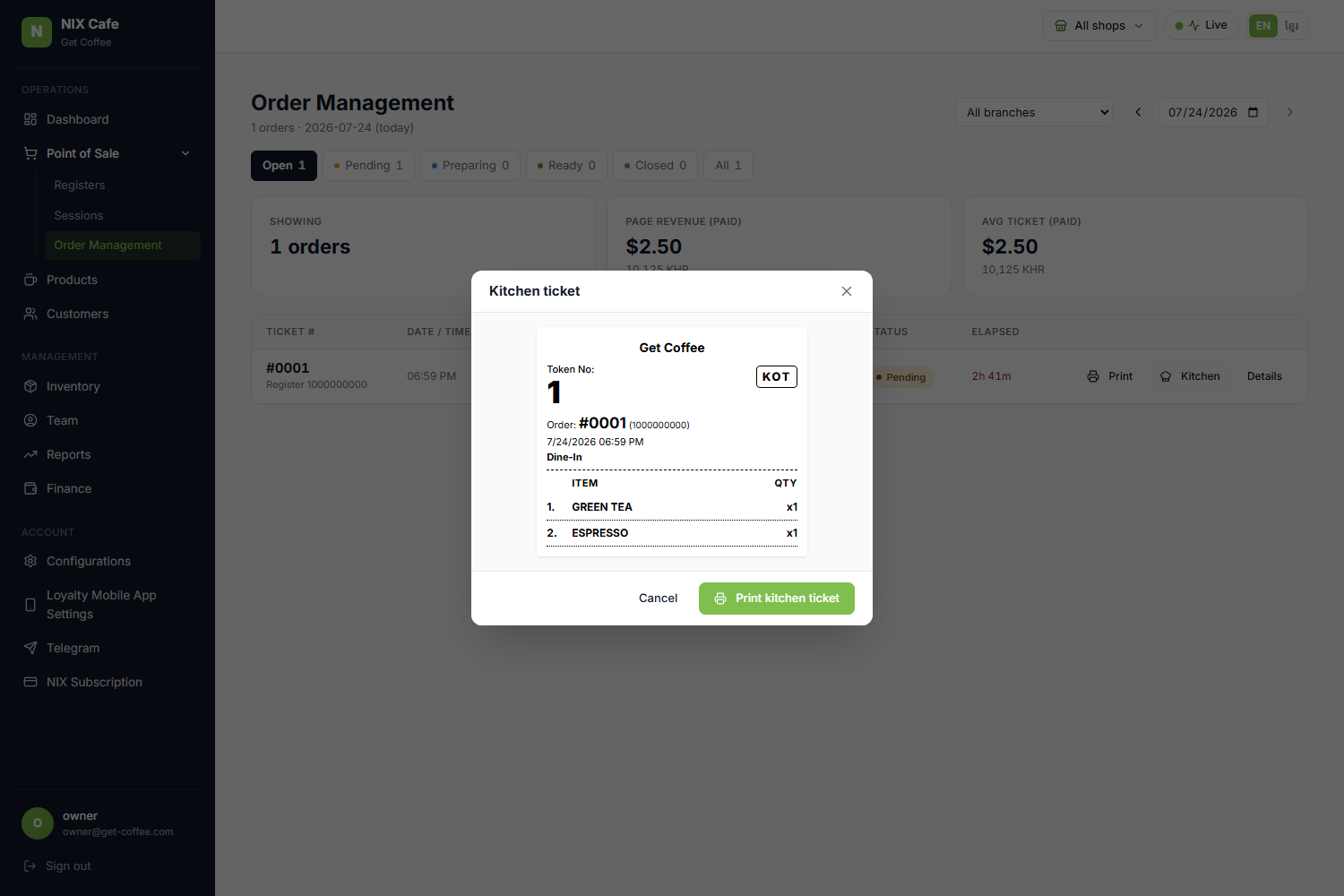Switch language to Khmer
Viewport: 1344px width, 896px height.
pyautogui.click(x=1291, y=26)
